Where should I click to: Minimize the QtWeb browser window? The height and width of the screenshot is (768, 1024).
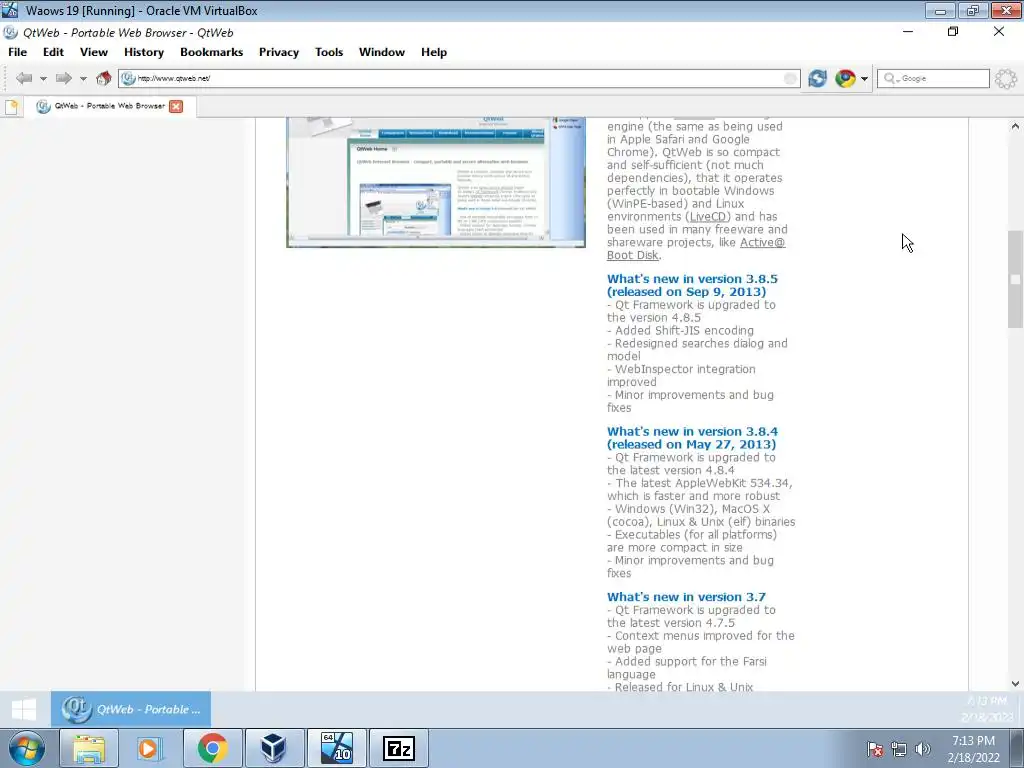click(x=908, y=31)
